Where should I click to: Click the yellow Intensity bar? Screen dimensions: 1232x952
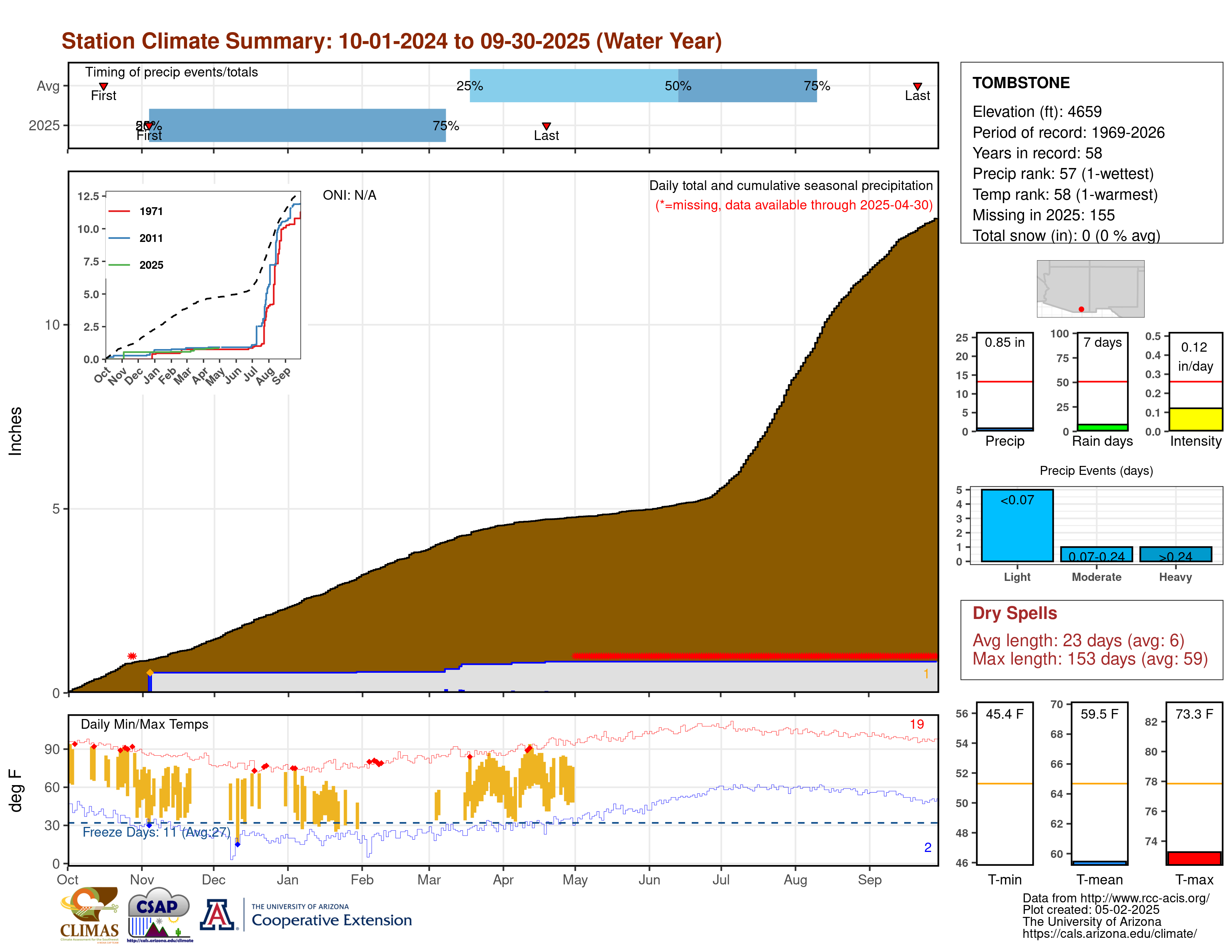click(1195, 419)
